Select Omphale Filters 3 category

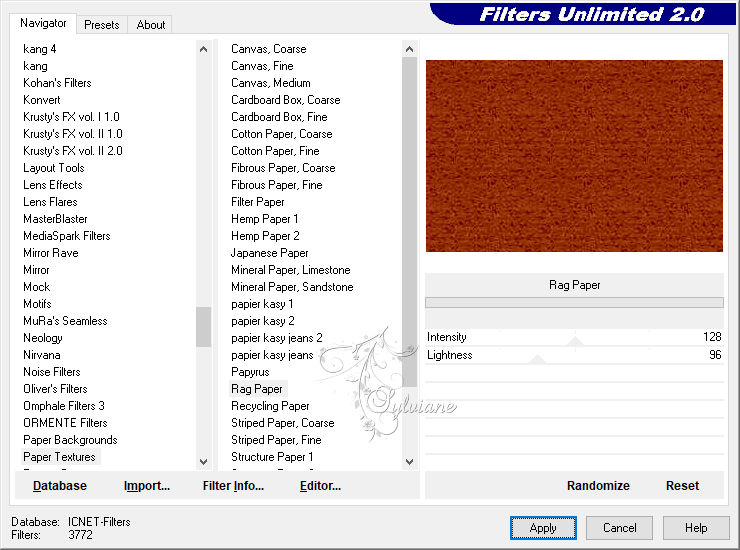click(x=64, y=406)
